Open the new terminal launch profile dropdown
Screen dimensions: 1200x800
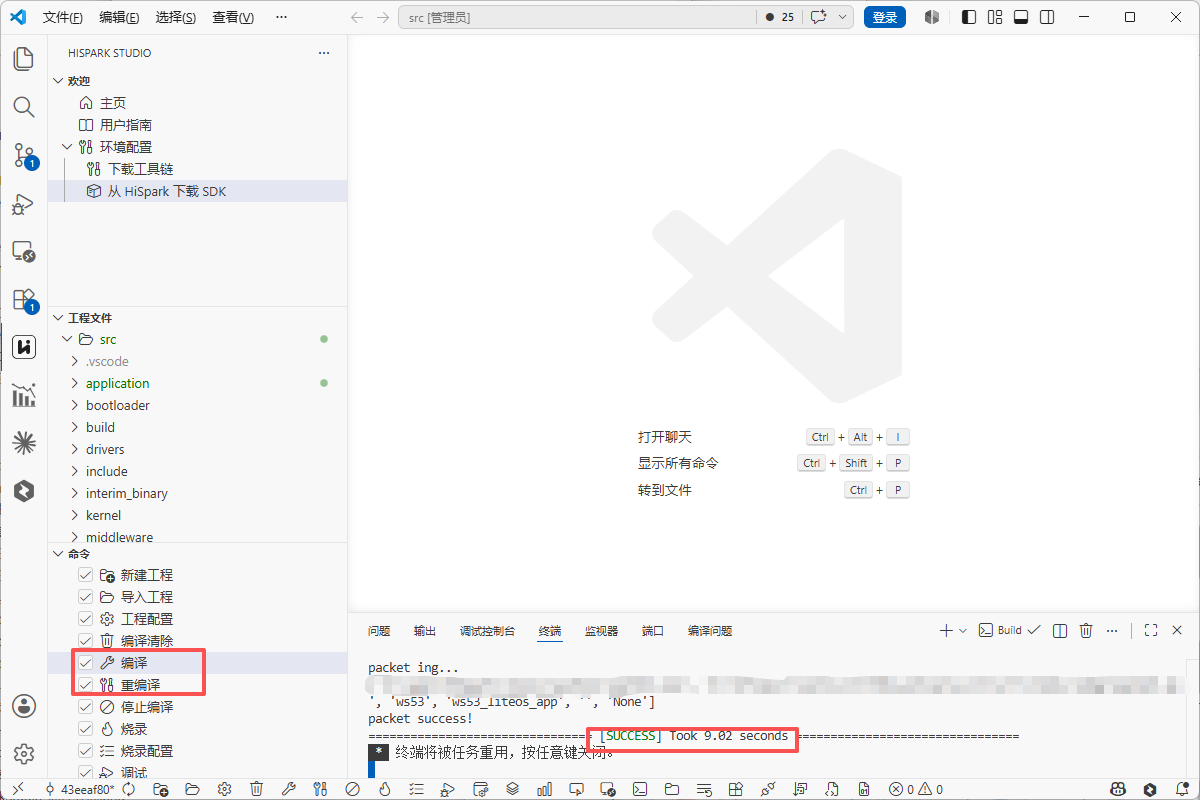click(x=963, y=631)
